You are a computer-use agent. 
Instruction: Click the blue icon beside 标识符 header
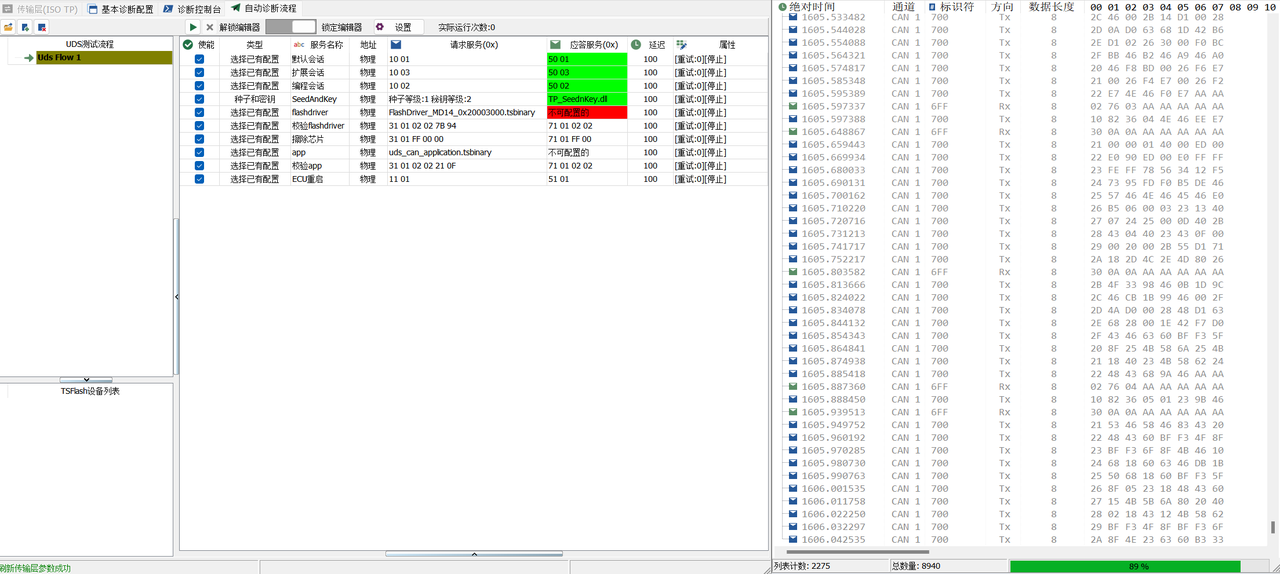[932, 6]
